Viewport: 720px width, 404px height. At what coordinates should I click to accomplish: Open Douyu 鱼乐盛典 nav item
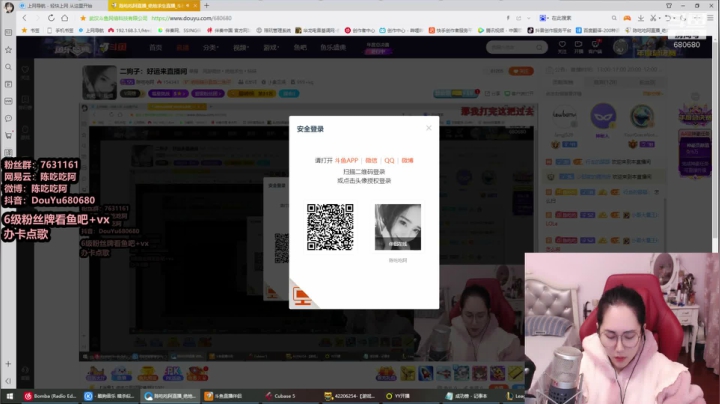[x=333, y=47]
